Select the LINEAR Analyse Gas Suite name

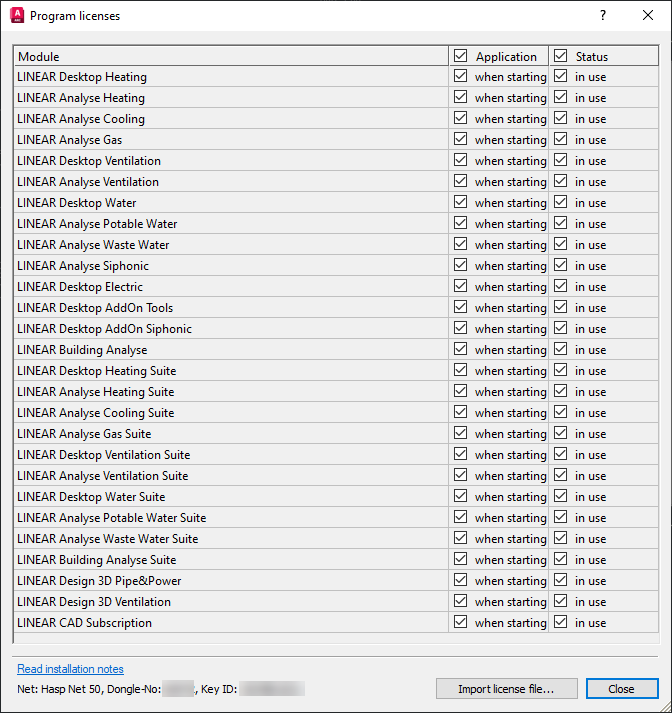point(84,434)
